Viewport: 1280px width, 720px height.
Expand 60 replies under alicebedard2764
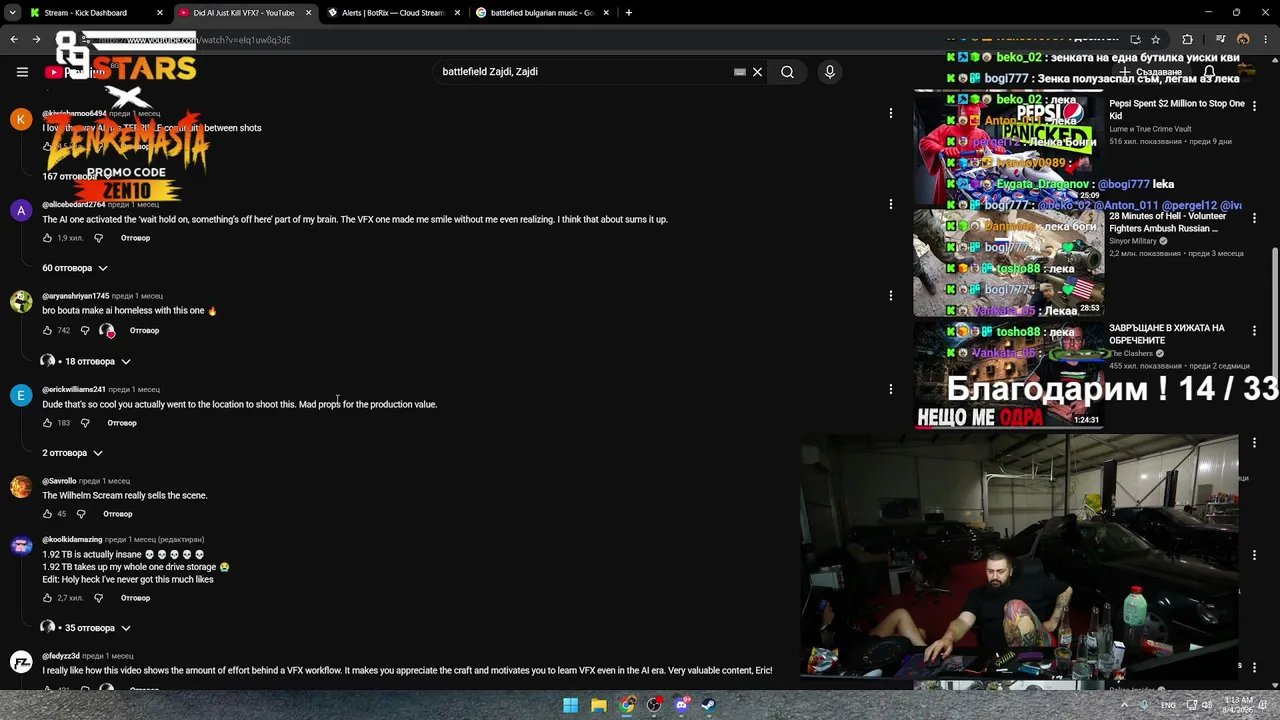tap(74, 268)
